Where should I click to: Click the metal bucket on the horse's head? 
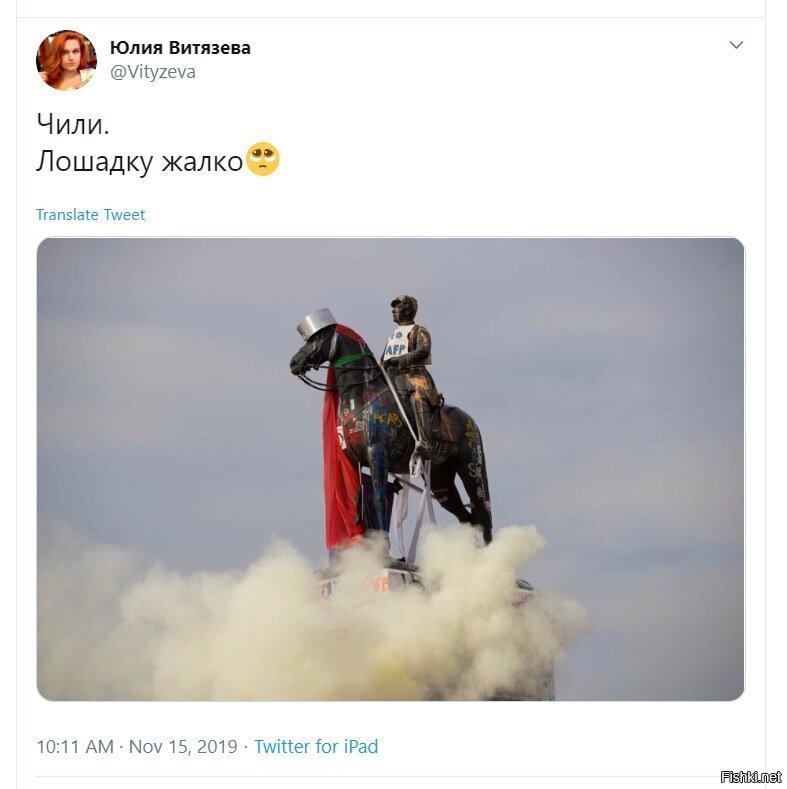coord(316,323)
